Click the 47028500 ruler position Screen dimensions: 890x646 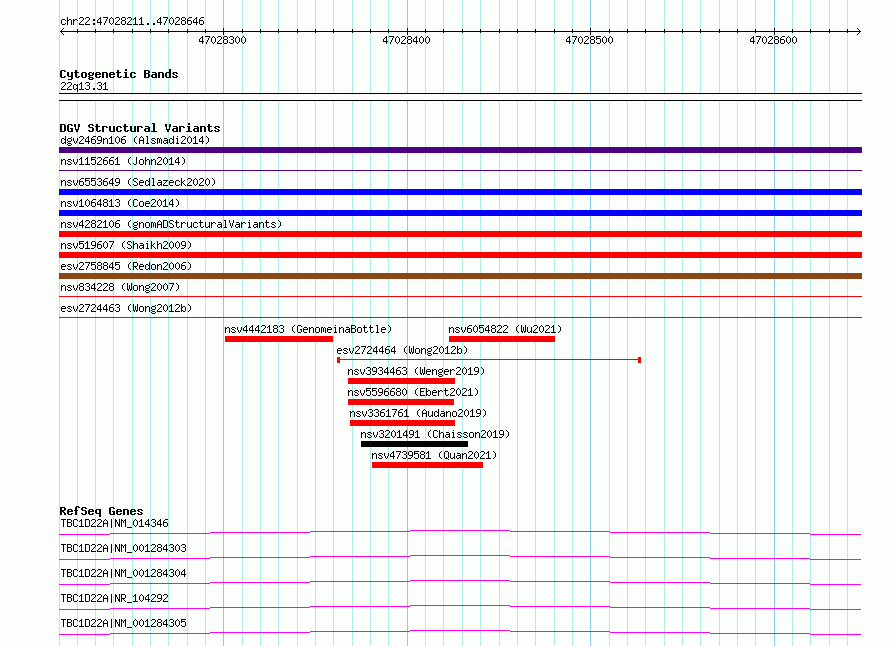(x=590, y=40)
